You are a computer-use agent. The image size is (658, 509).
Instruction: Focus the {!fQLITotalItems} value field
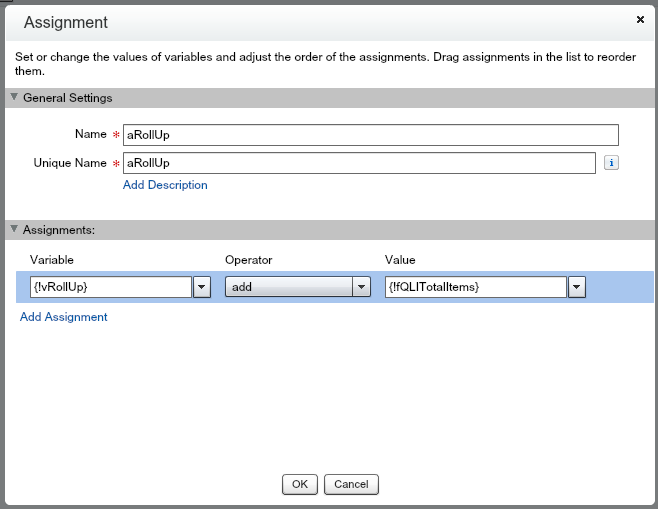click(474, 287)
